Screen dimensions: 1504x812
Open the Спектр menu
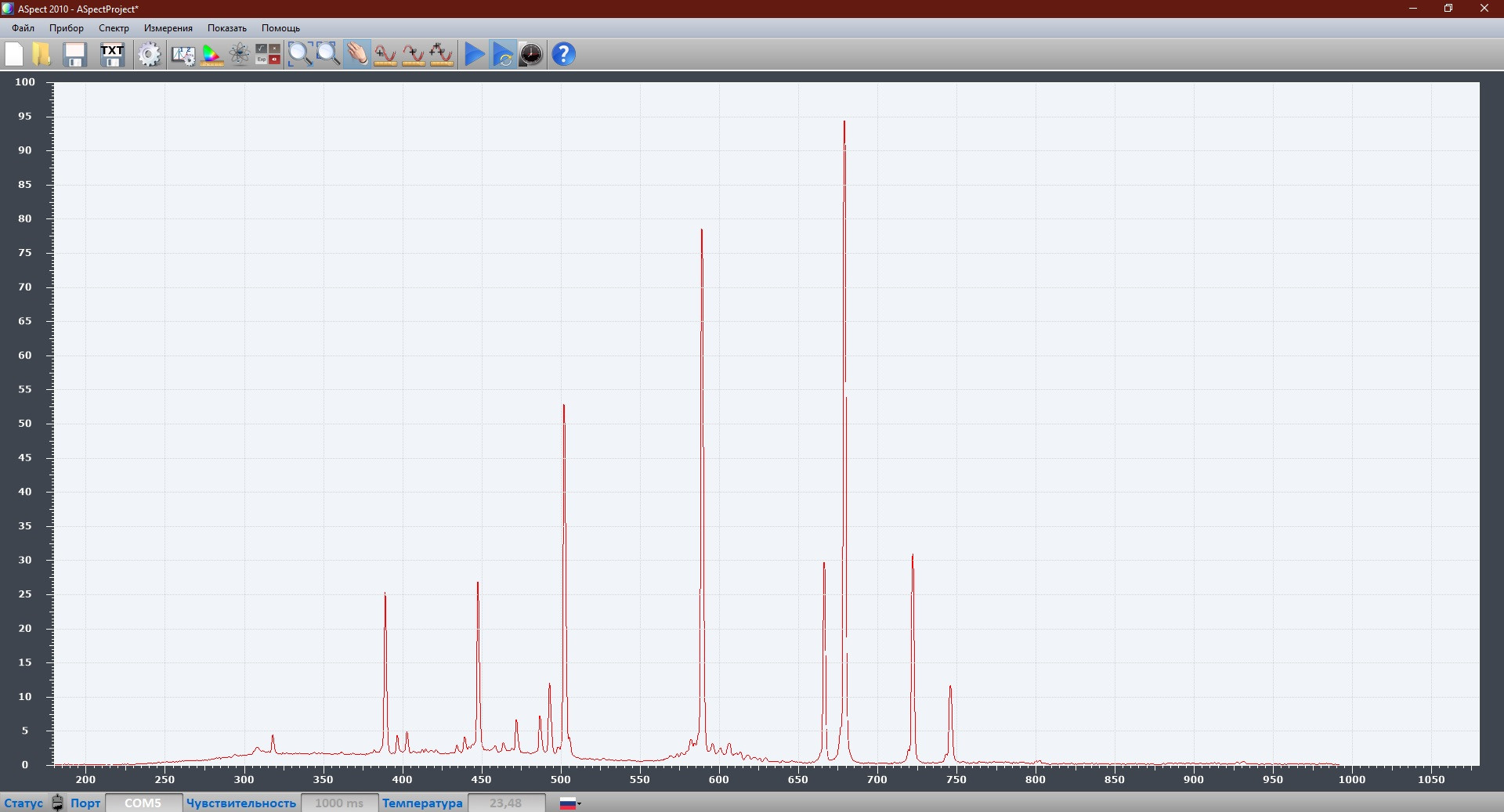(114, 28)
